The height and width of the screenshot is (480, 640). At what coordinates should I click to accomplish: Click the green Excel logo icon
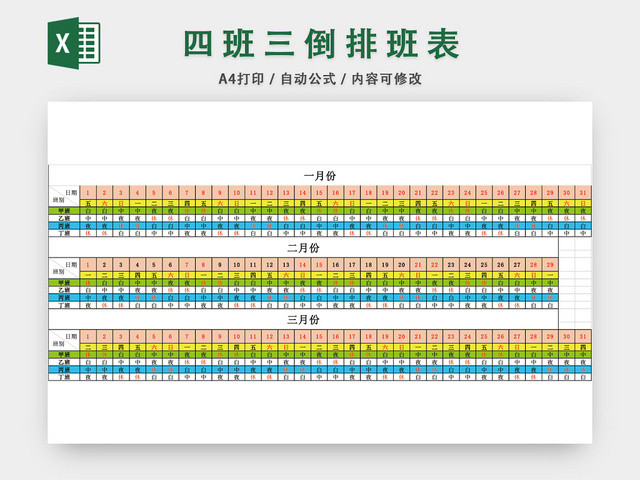pos(74,43)
